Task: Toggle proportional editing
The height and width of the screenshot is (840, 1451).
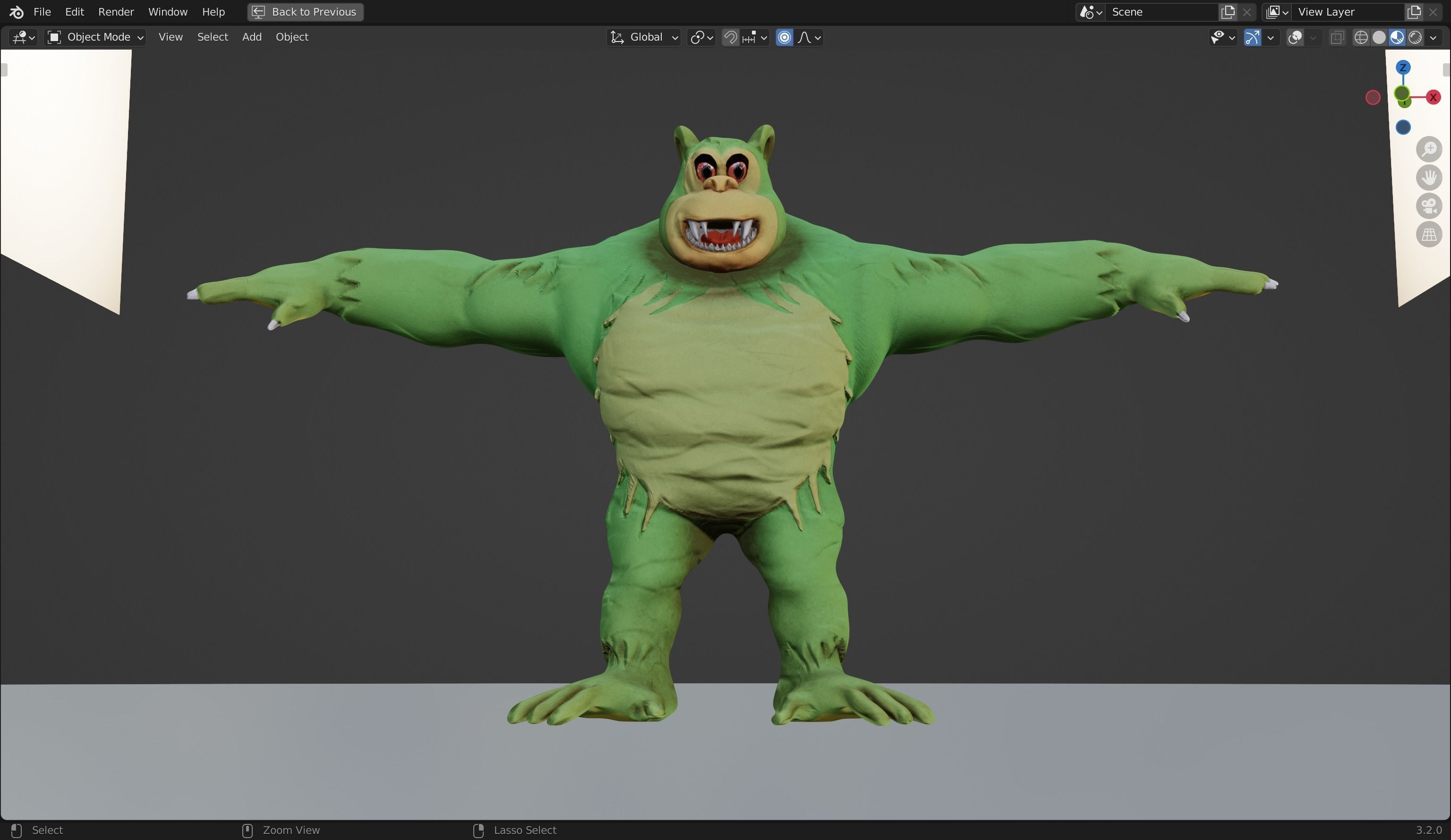Action: pyautogui.click(x=784, y=37)
